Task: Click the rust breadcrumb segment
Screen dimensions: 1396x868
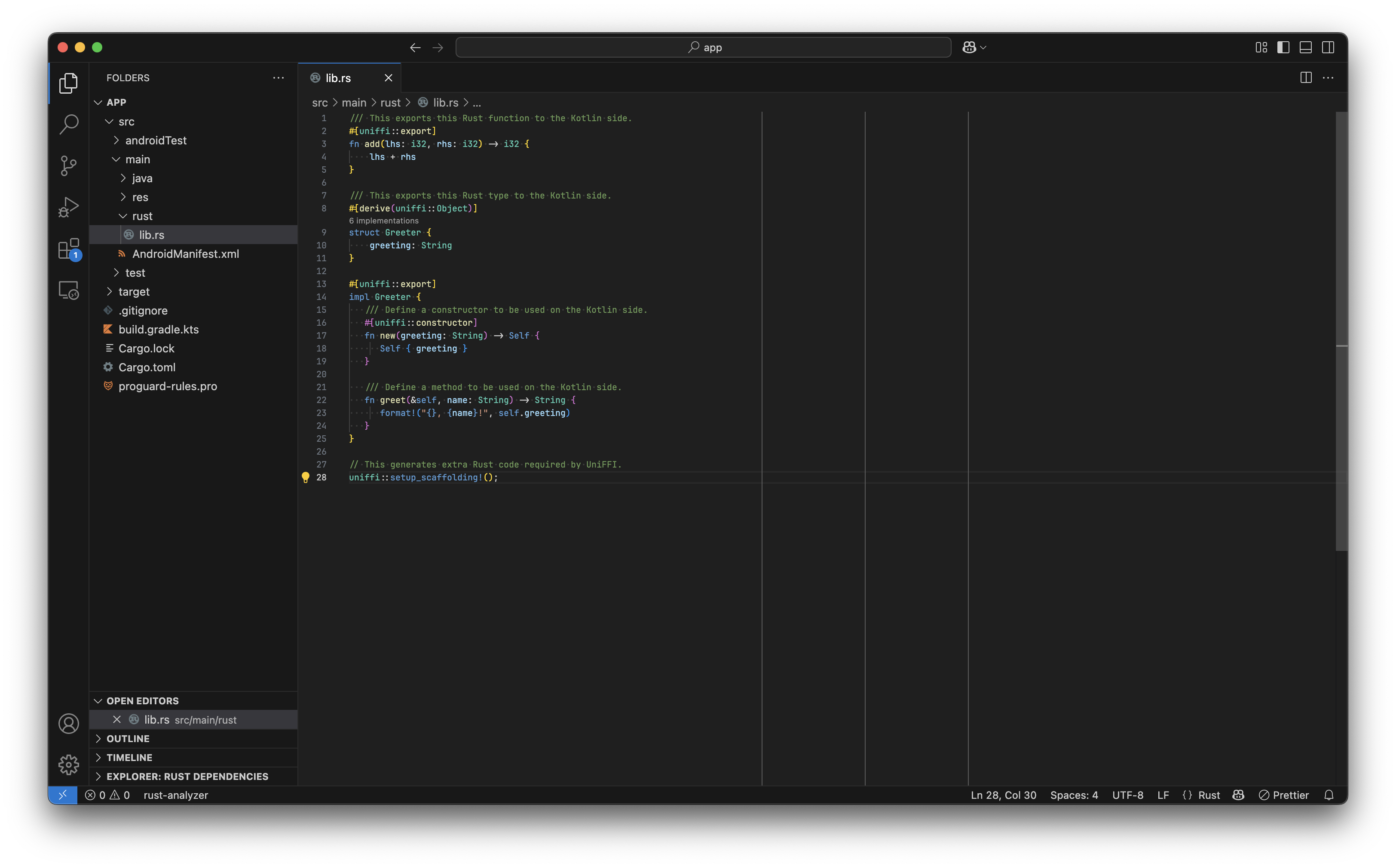Action: pyautogui.click(x=390, y=102)
